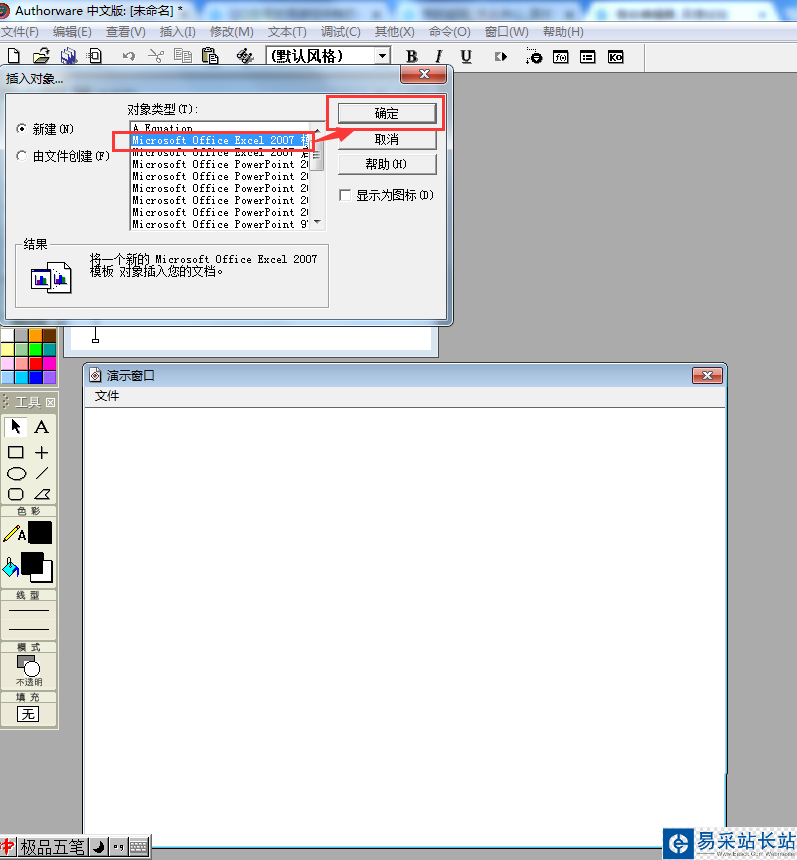The width and height of the screenshot is (797, 860).
Task: Select the last PowerPoint 9 list row
Action: tap(220, 224)
